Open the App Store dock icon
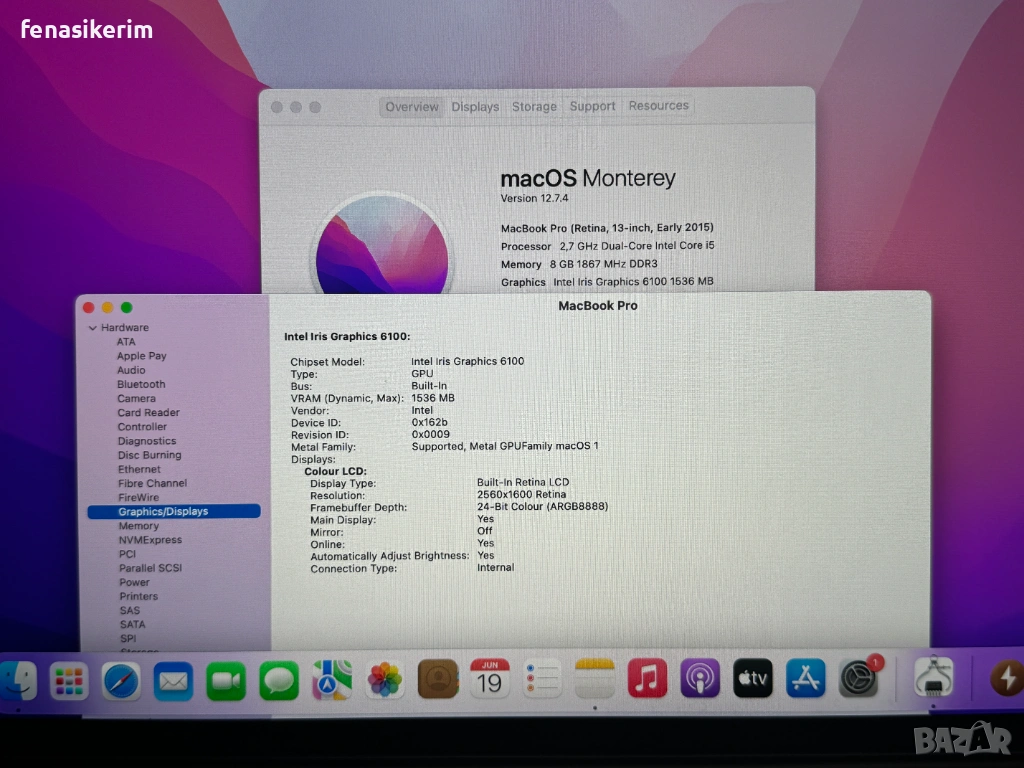 coord(805,678)
